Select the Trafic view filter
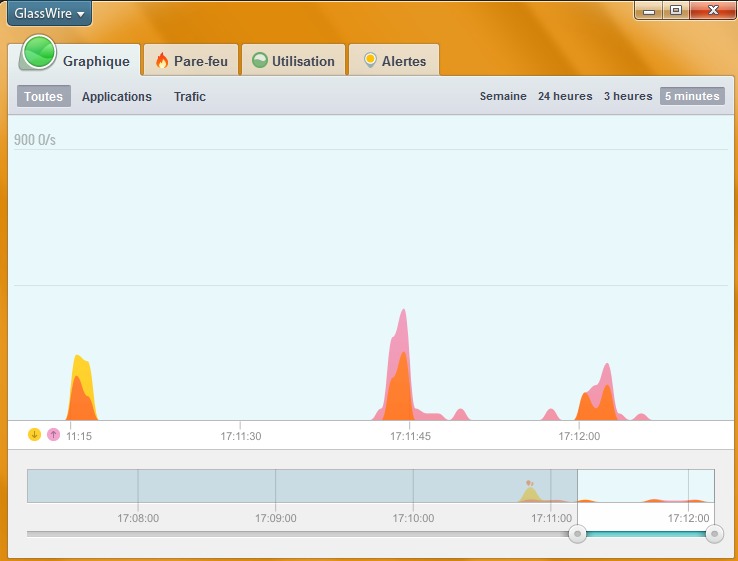This screenshot has height=561, width=738. [190, 96]
